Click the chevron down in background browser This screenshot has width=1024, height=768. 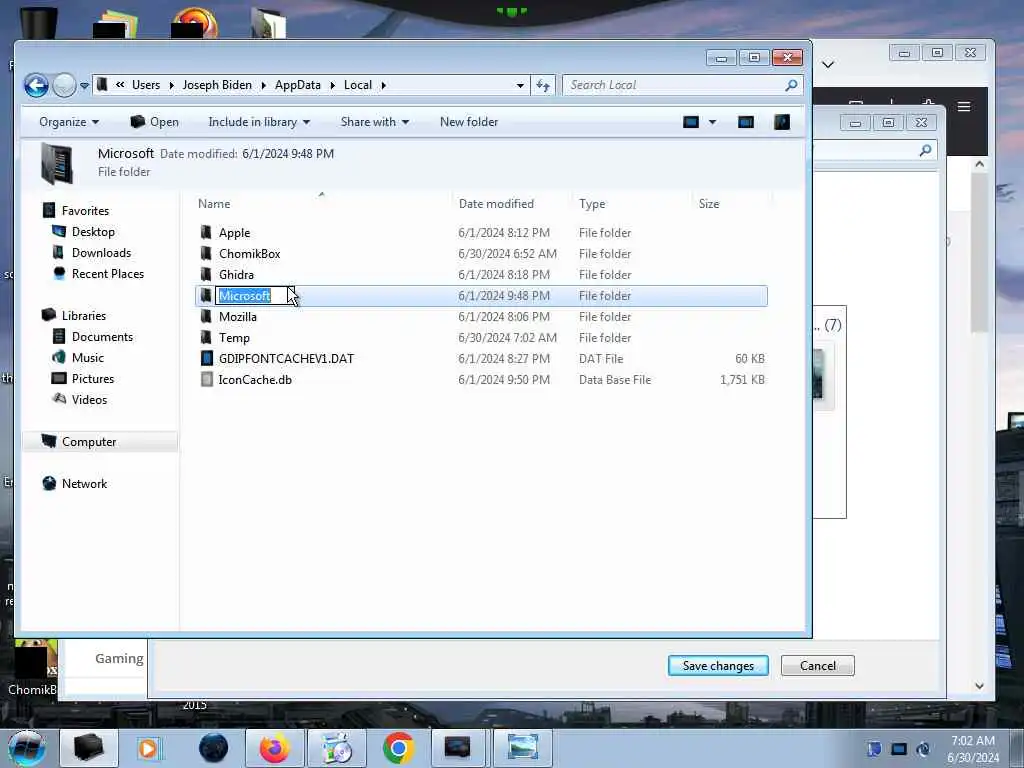(828, 64)
